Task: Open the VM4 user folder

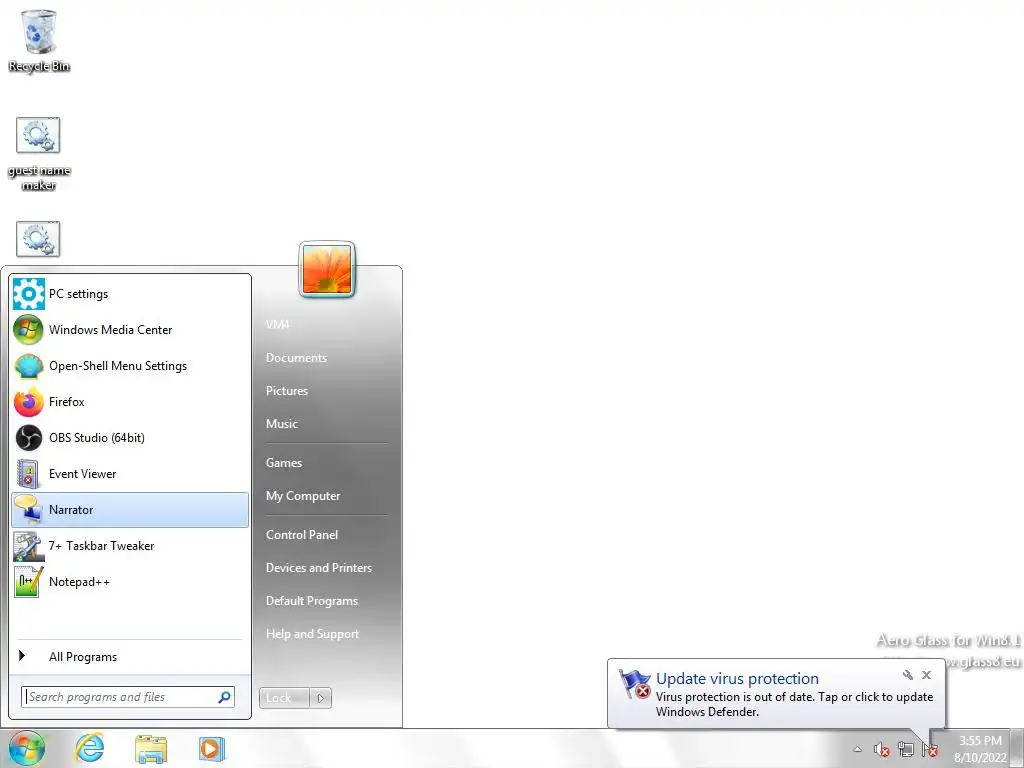Action: 278,325
